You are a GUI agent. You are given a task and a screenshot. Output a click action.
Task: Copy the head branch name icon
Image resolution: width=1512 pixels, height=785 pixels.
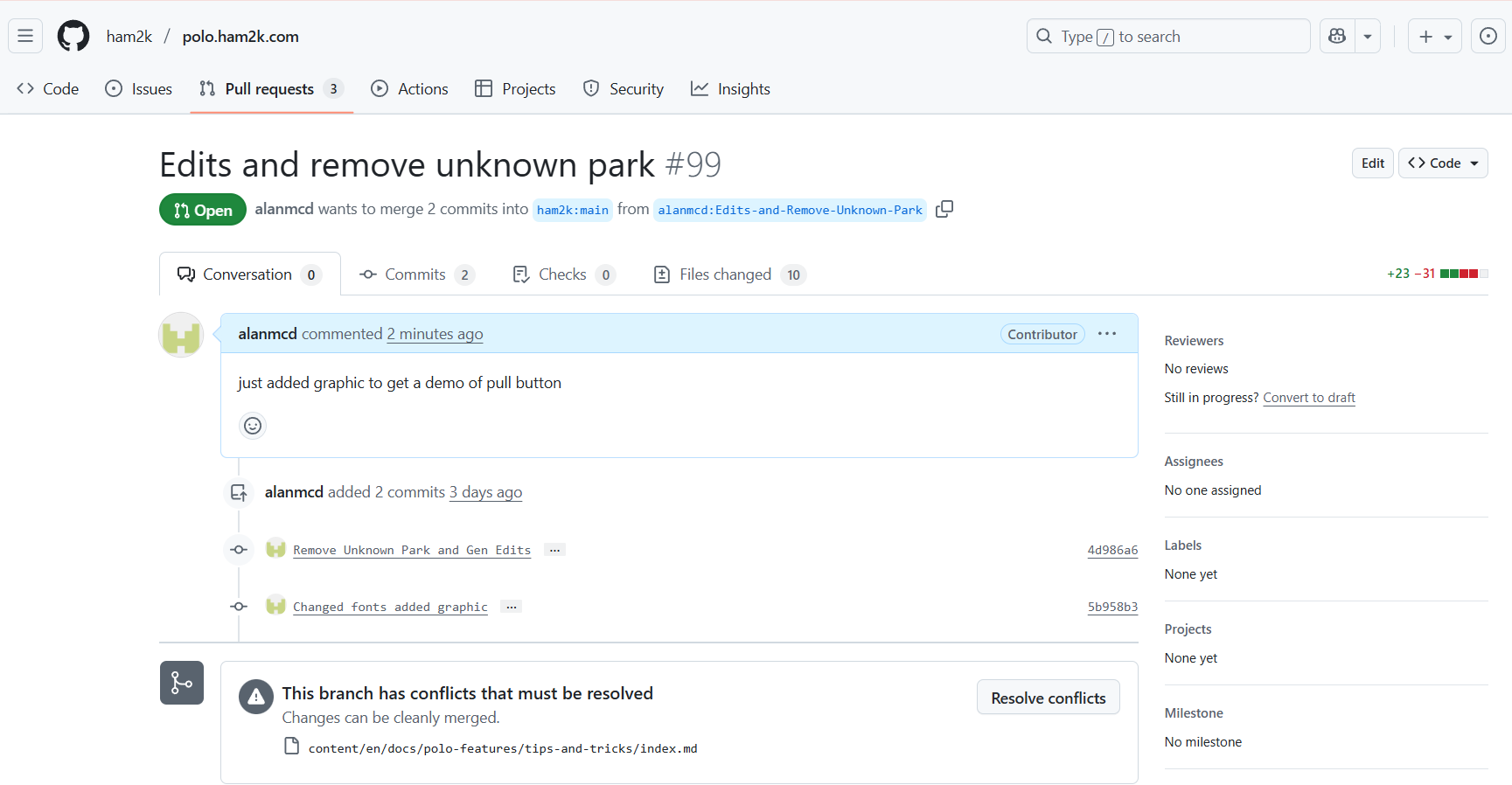tap(944, 210)
